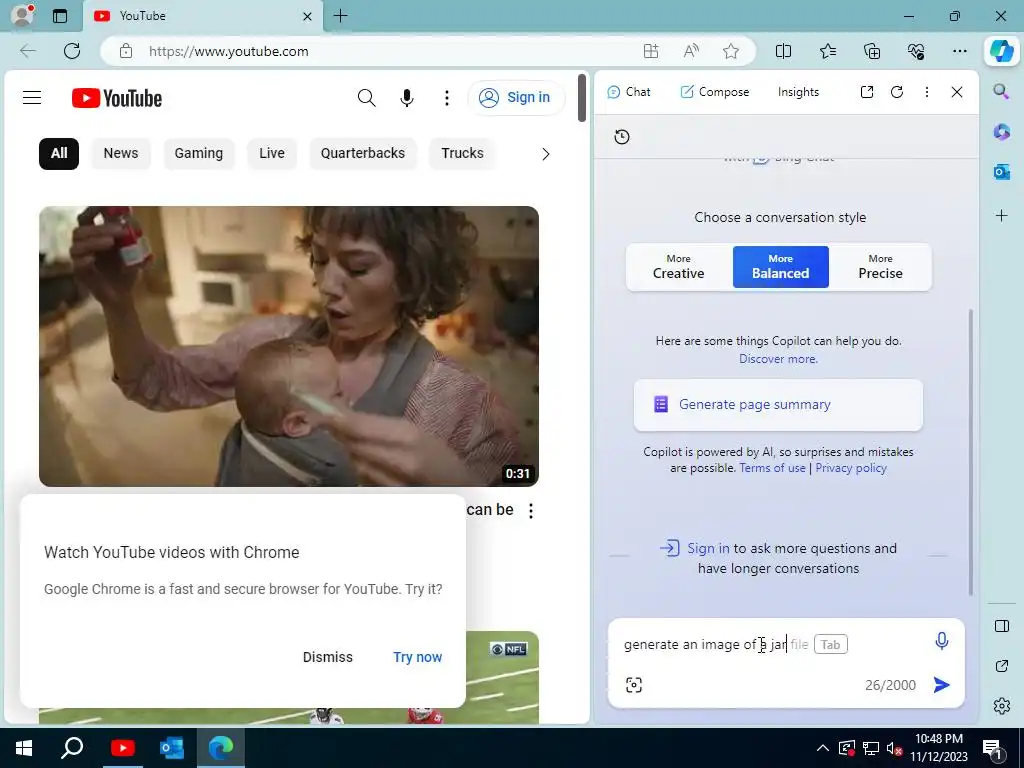Click the YouTube page scrollbar
Screen dimensions: 1024x768
[x=583, y=98]
